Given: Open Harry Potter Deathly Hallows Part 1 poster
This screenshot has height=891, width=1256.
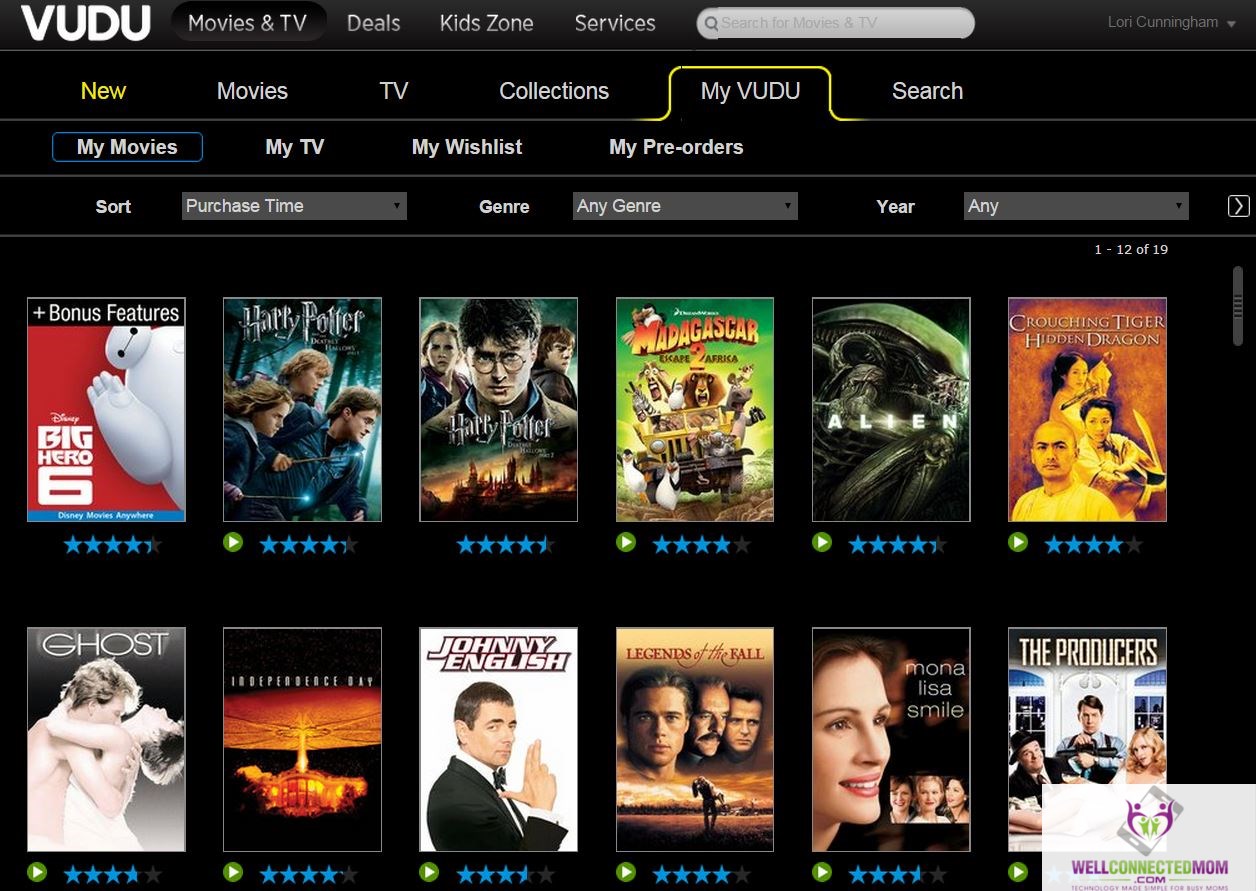Looking at the screenshot, I should click(x=302, y=410).
